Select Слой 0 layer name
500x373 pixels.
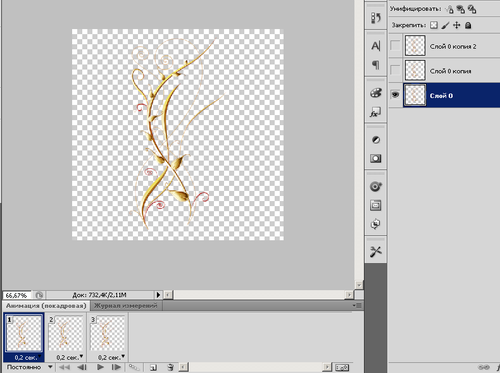(x=441, y=96)
